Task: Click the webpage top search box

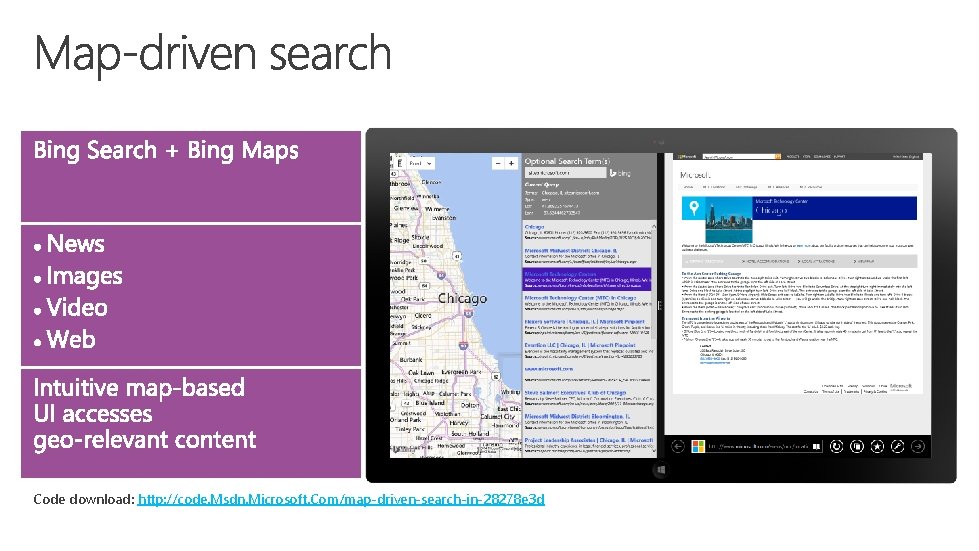Action: pyautogui.click(x=738, y=157)
